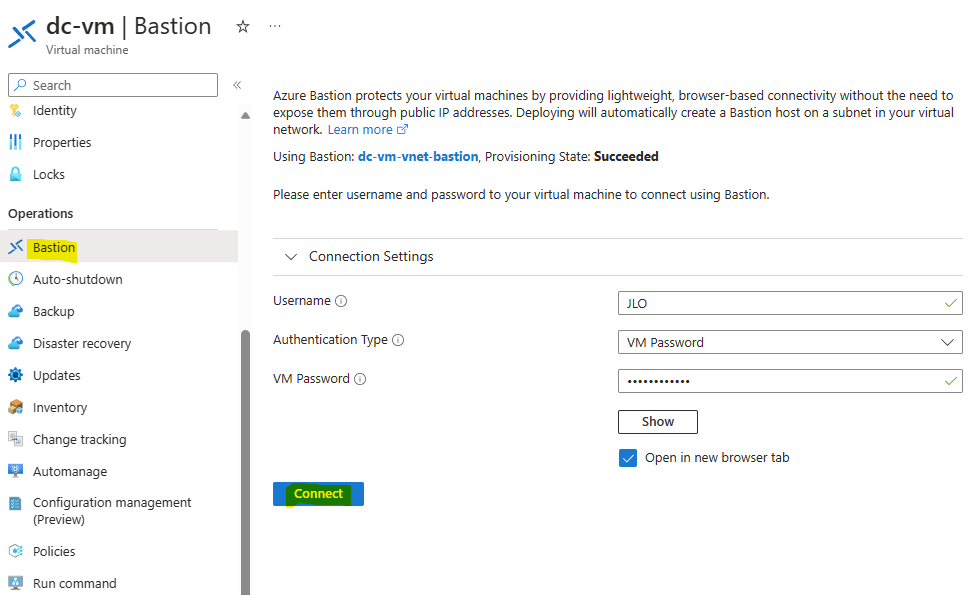Click the magnifier icon in the search box
The width and height of the screenshot is (975, 595).
(x=21, y=85)
